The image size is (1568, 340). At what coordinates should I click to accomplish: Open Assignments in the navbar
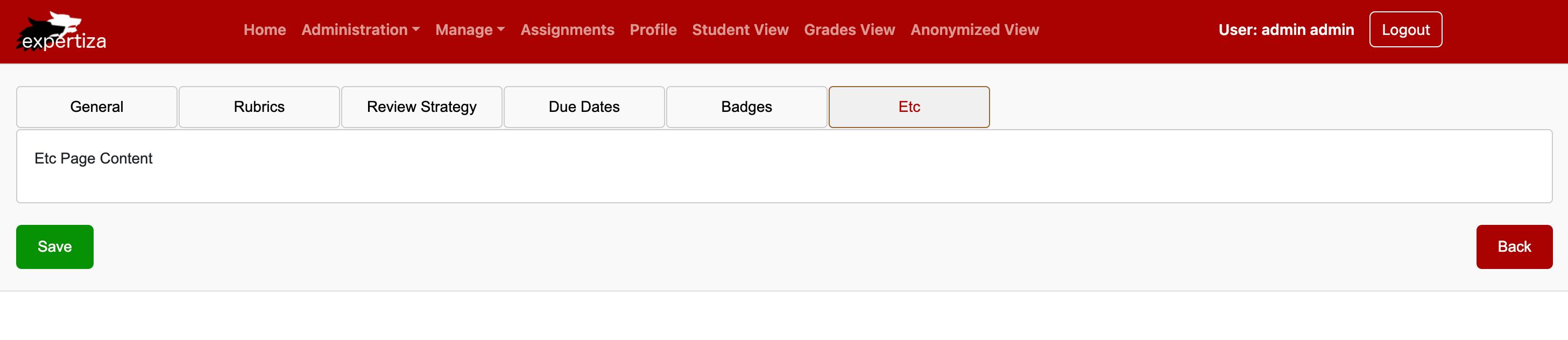coord(567,30)
